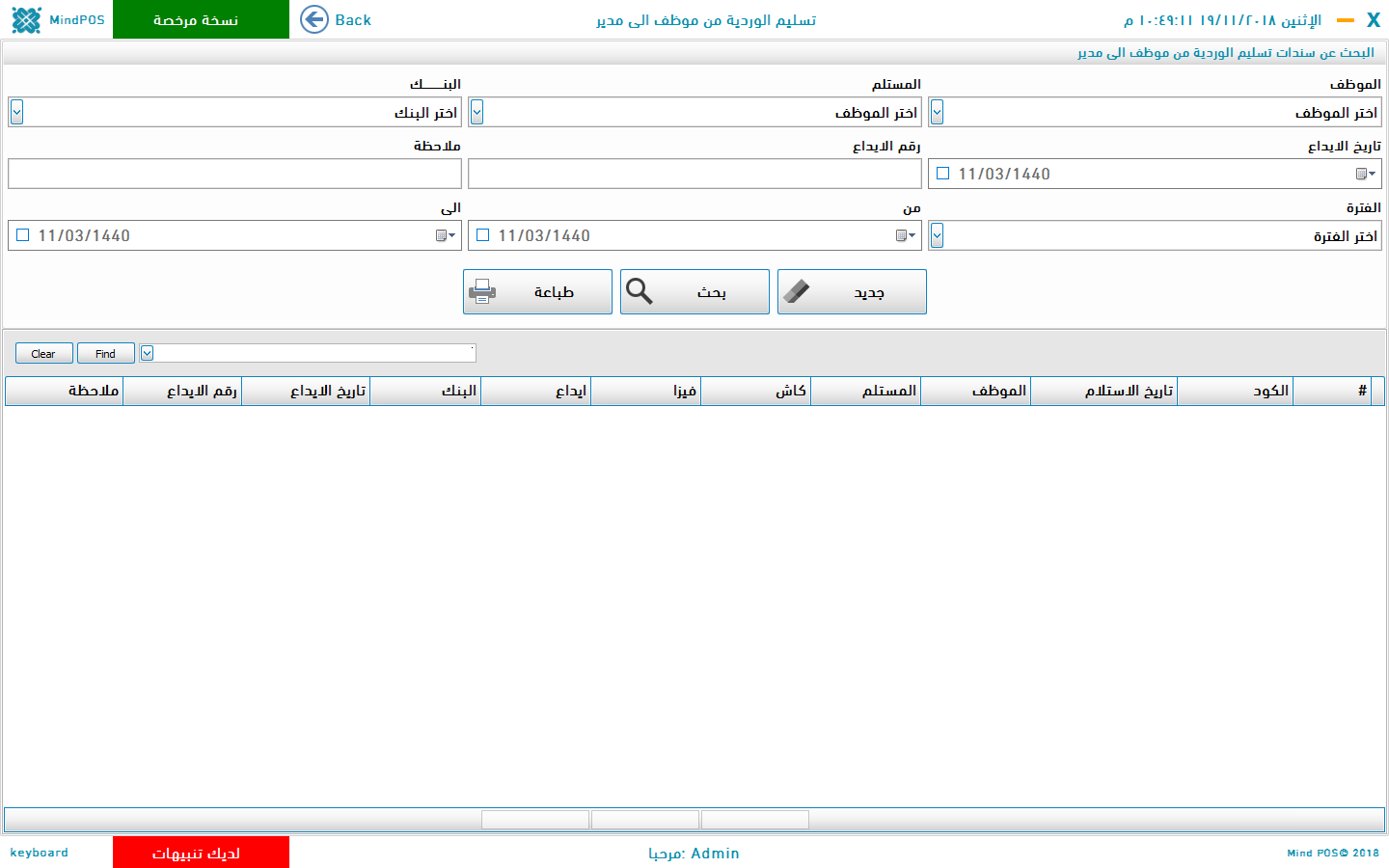Open the البنك bank dropdown
This screenshot has height=868, width=1389.
[16, 112]
